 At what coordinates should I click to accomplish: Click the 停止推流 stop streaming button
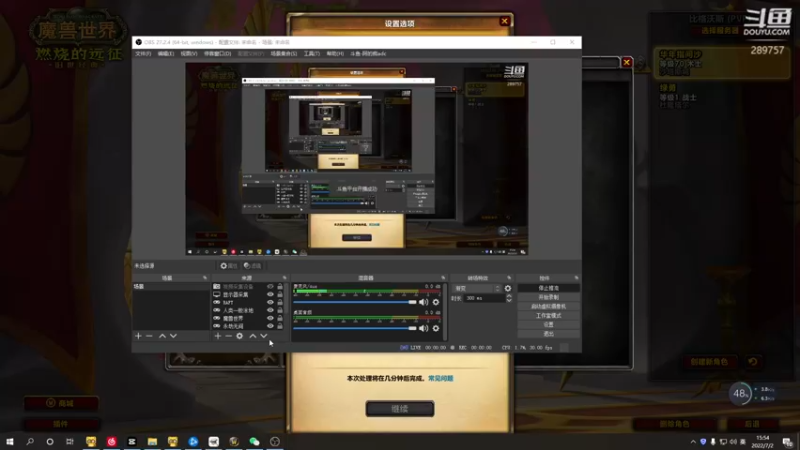[x=548, y=288]
